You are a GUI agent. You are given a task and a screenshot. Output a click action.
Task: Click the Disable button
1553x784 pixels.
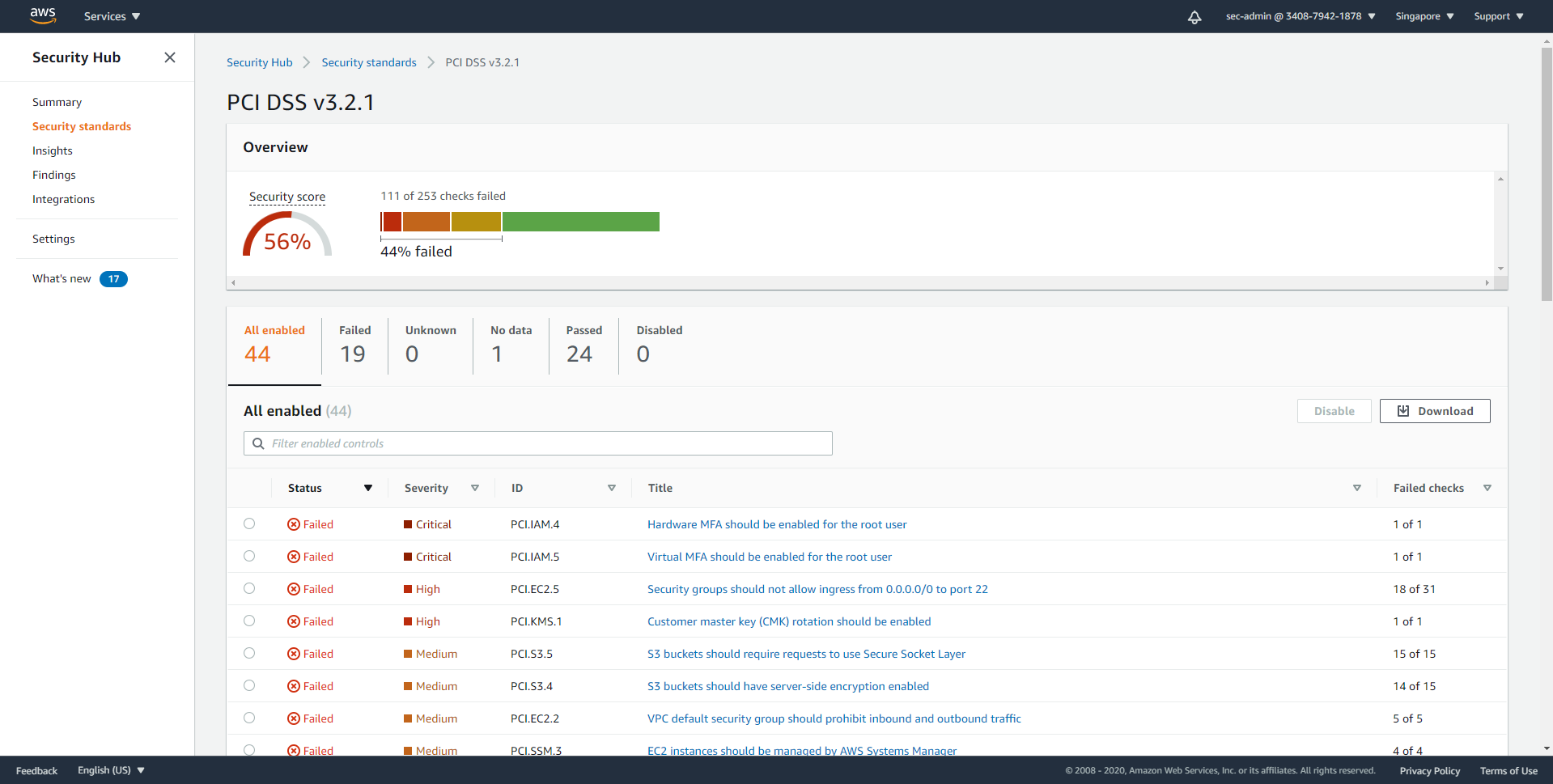point(1334,411)
